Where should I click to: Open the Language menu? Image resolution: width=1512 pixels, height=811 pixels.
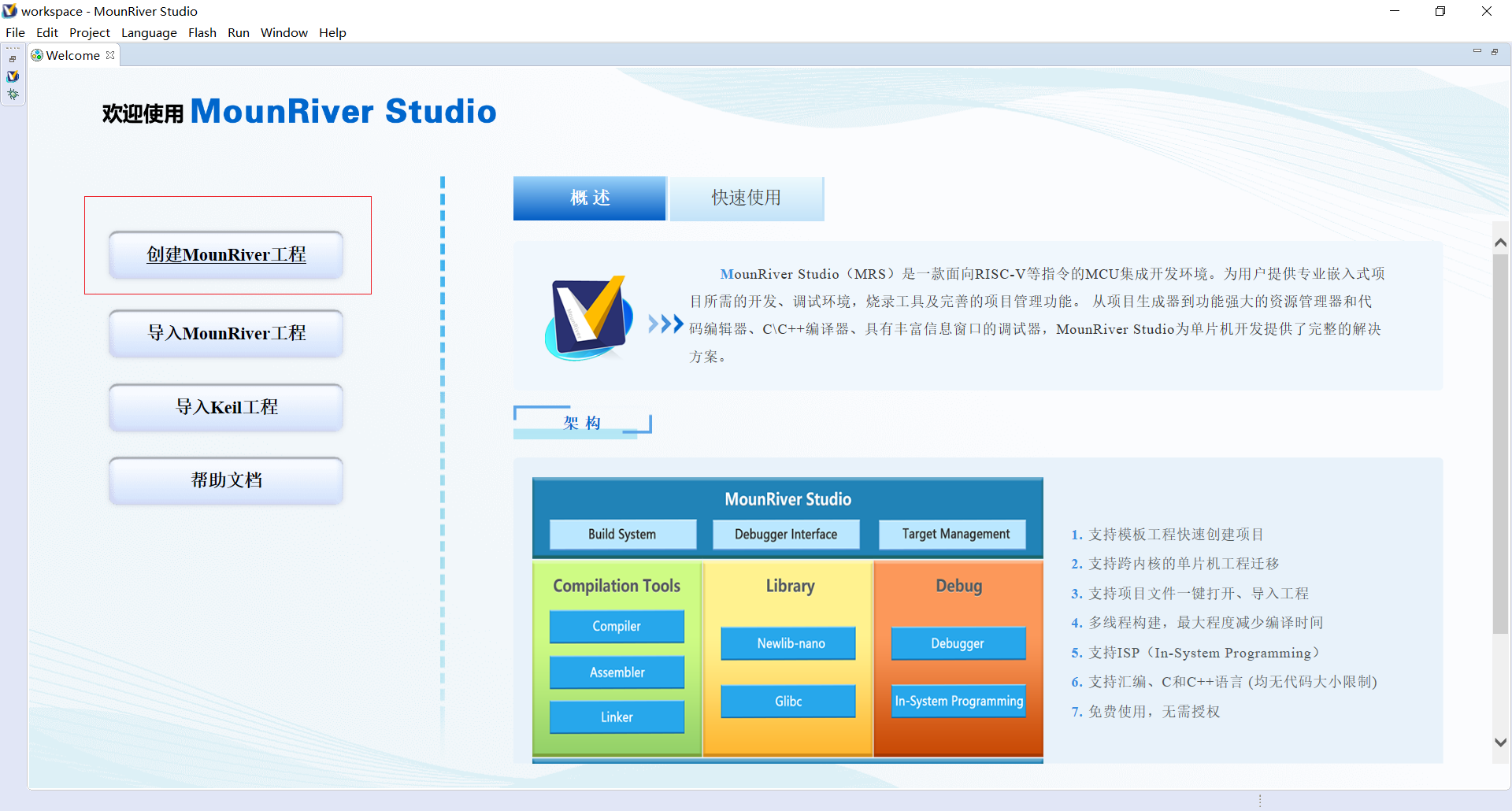(x=149, y=32)
